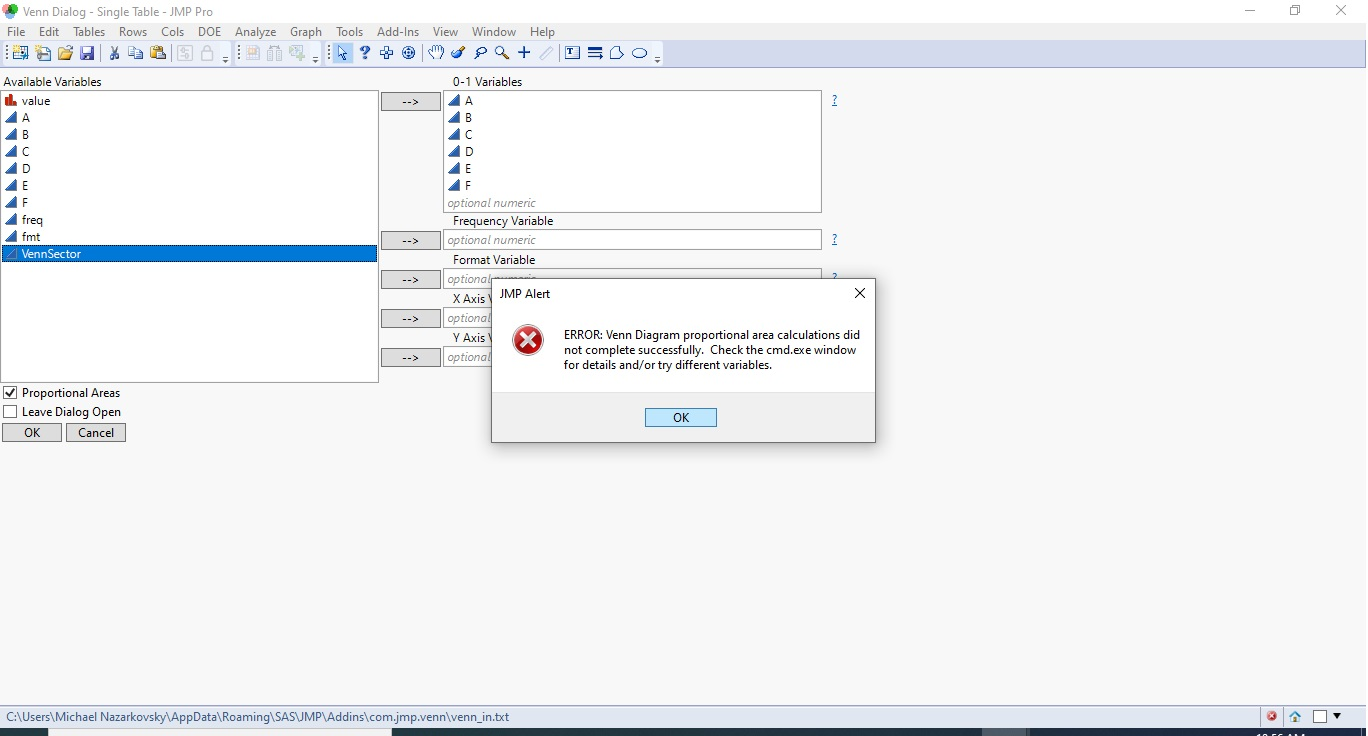Image resolution: width=1368 pixels, height=736 pixels.
Task: Close the JMP Alert dialog with X
Action: pyautogui.click(x=860, y=293)
